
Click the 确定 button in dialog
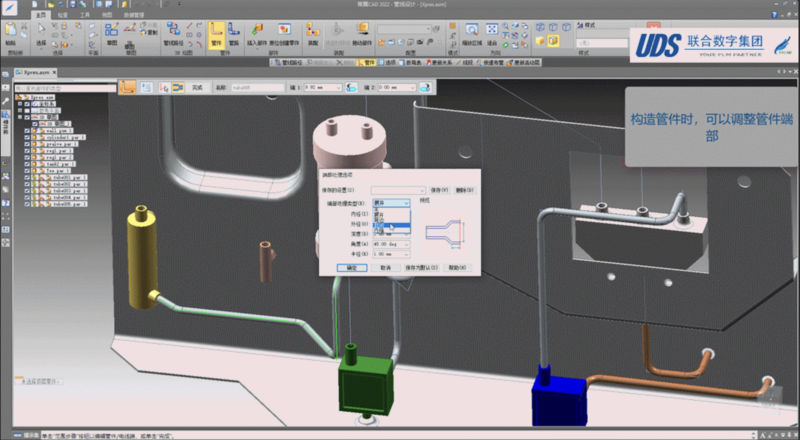coord(351,268)
